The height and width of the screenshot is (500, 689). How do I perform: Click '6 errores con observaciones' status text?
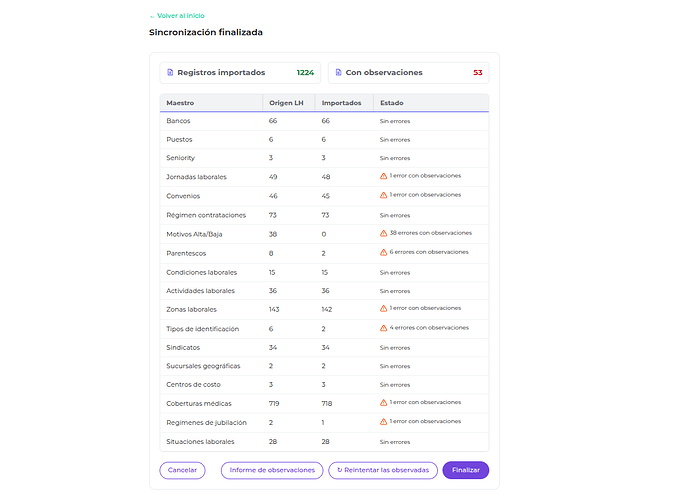tap(429, 252)
